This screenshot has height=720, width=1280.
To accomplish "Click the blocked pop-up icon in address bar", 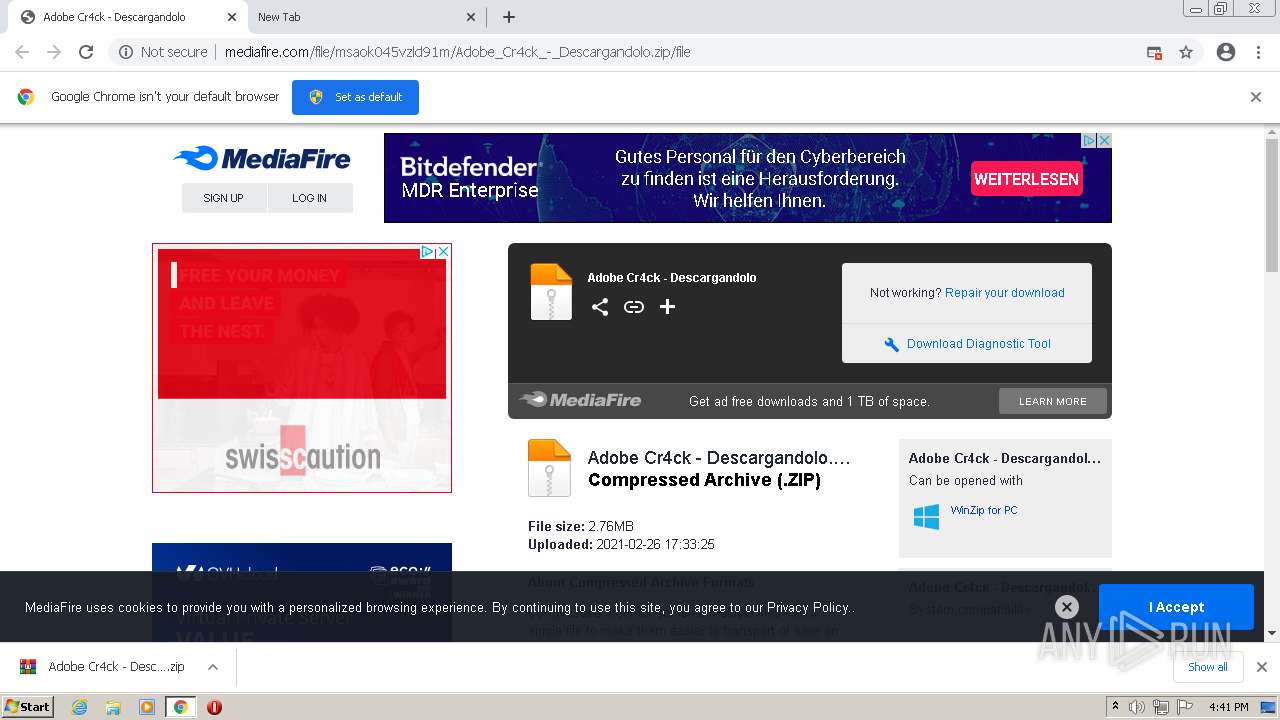I will [1154, 52].
